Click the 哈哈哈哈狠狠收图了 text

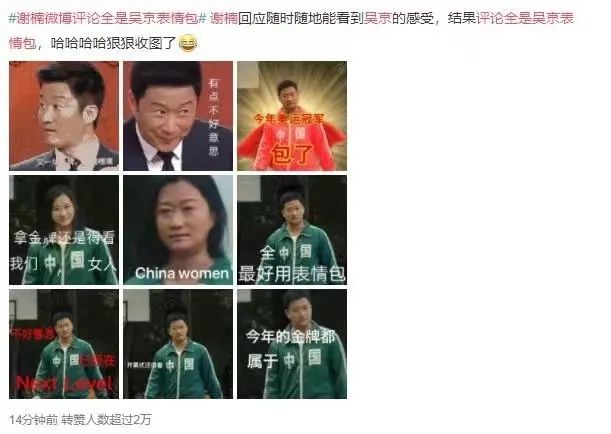click(x=114, y=43)
